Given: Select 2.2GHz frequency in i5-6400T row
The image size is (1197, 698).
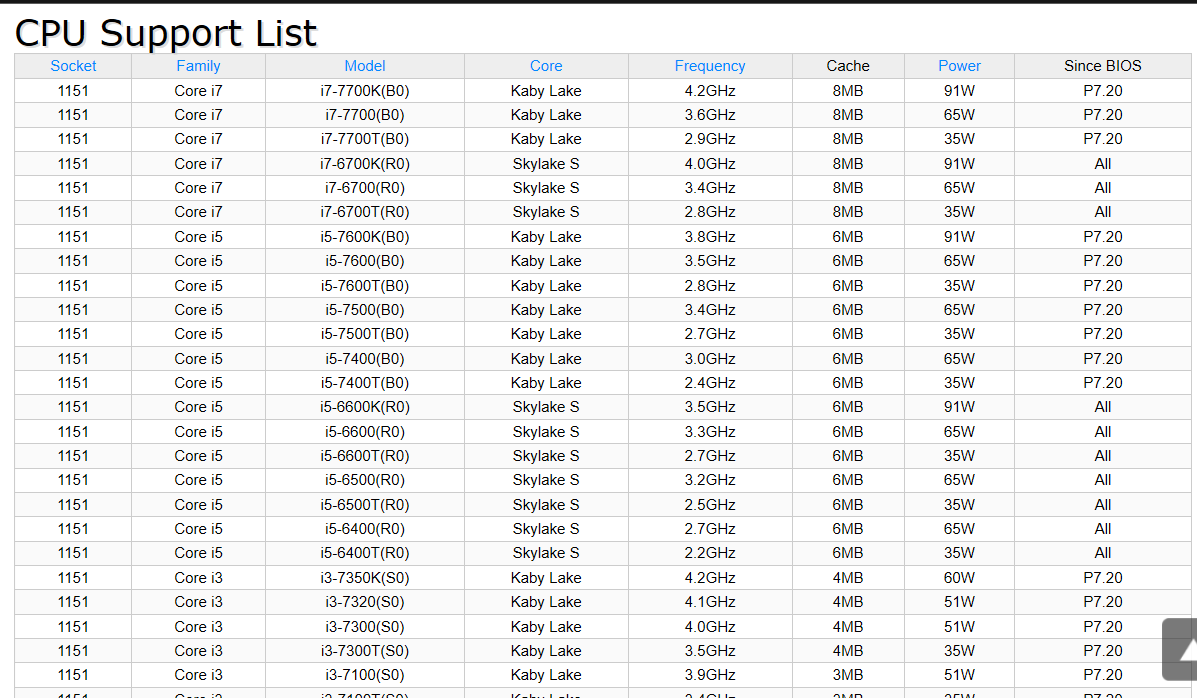Looking at the screenshot, I should pos(710,553).
